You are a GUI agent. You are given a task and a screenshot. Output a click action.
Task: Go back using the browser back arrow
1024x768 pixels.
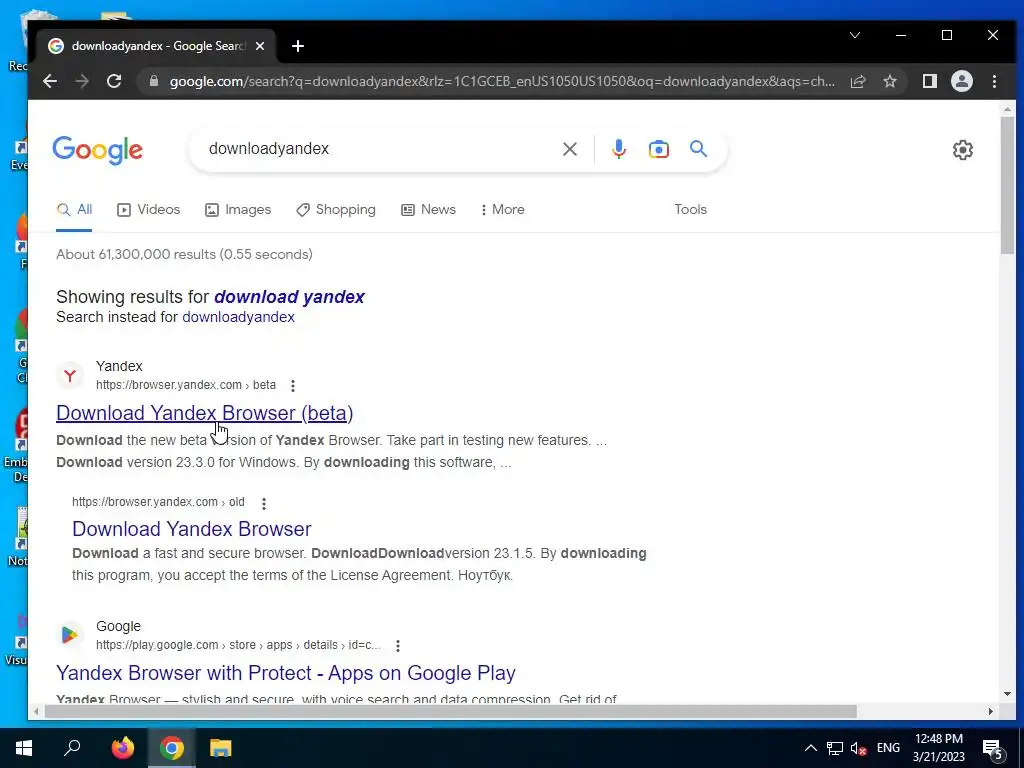(50, 82)
